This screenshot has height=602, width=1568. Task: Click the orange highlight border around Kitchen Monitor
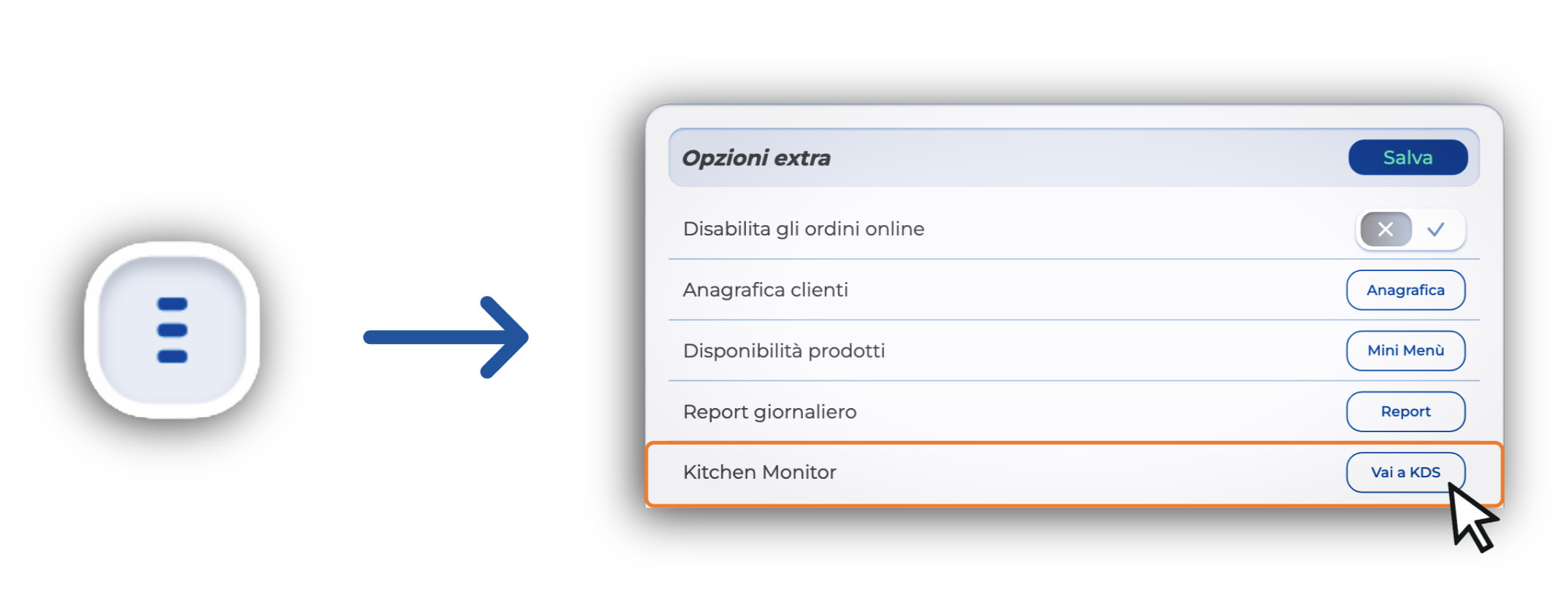(x=1021, y=442)
